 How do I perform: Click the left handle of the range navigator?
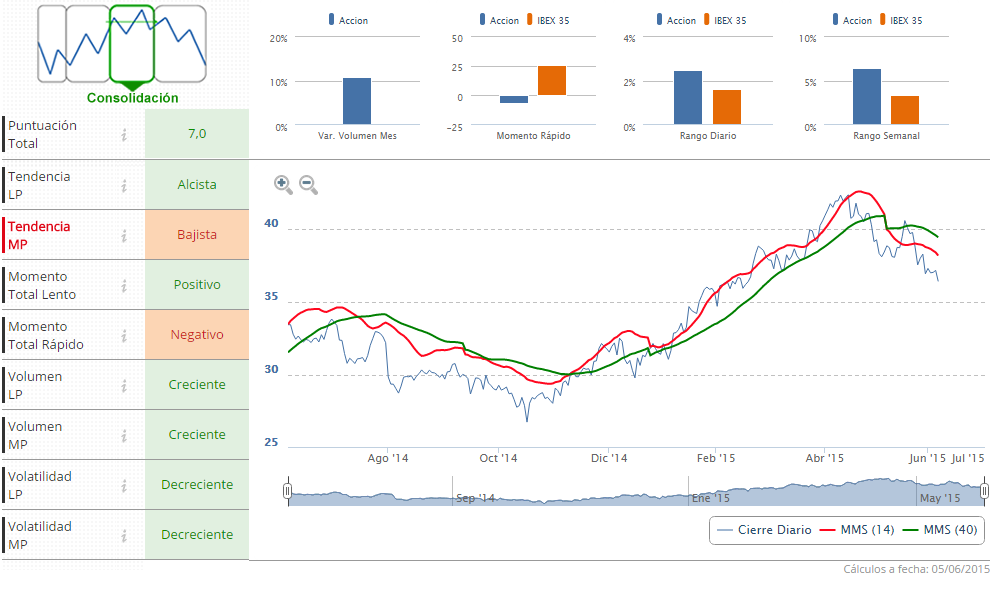(x=288, y=491)
